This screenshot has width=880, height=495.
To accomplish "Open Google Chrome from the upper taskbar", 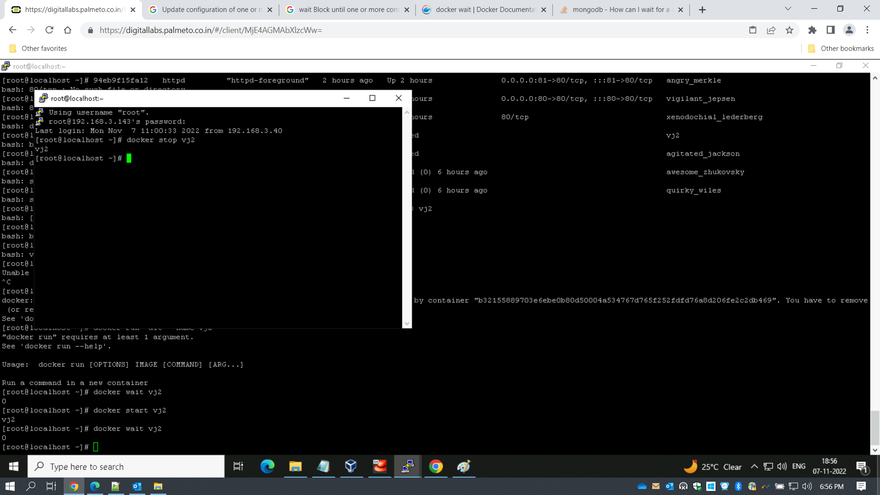I will pos(436,466).
